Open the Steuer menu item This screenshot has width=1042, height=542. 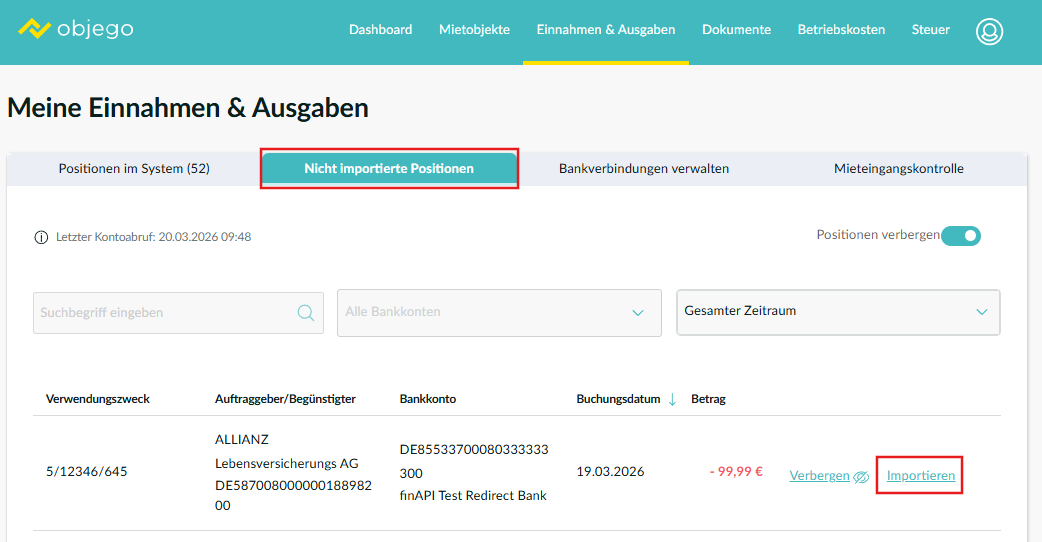(930, 30)
